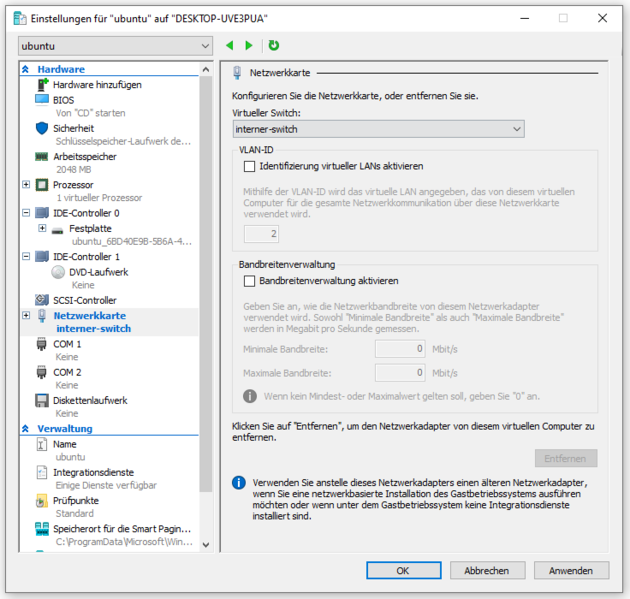Open the Virtueller Switch dropdown
630x599 pixels.
(378, 129)
